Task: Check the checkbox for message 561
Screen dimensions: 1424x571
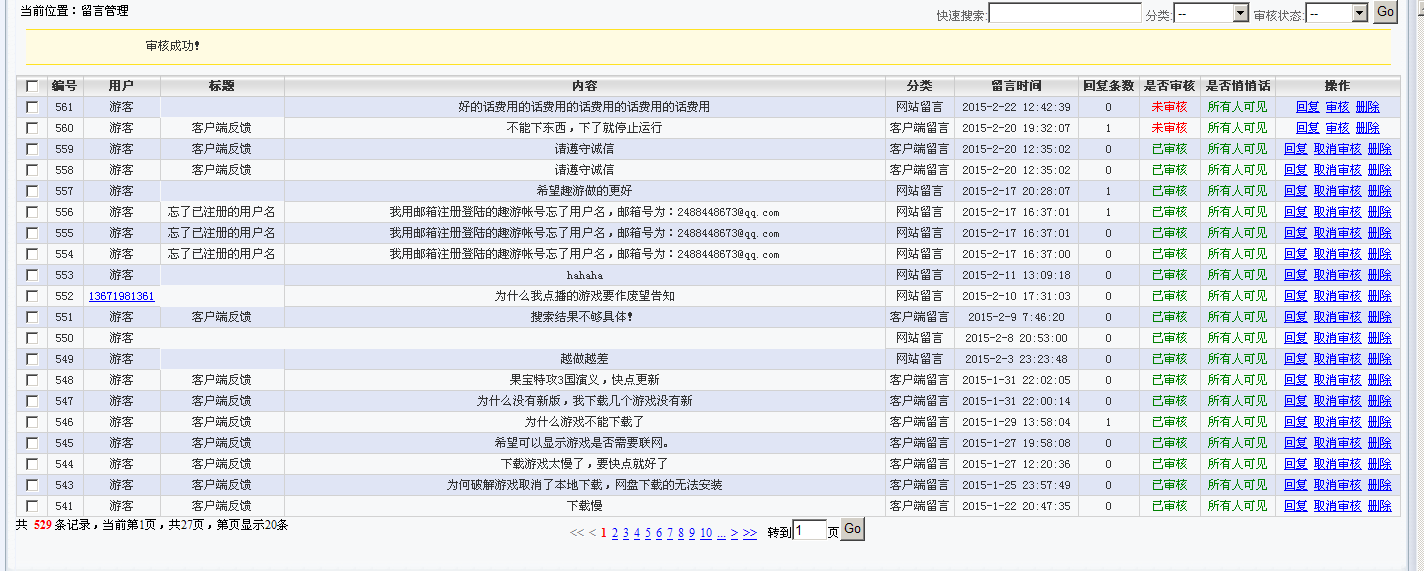Action: [33, 107]
